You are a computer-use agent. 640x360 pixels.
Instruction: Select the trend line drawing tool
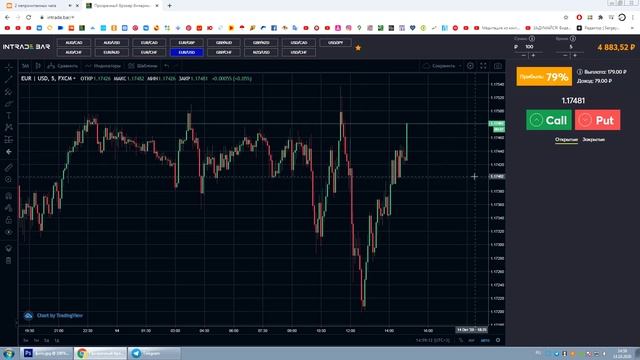click(9, 79)
